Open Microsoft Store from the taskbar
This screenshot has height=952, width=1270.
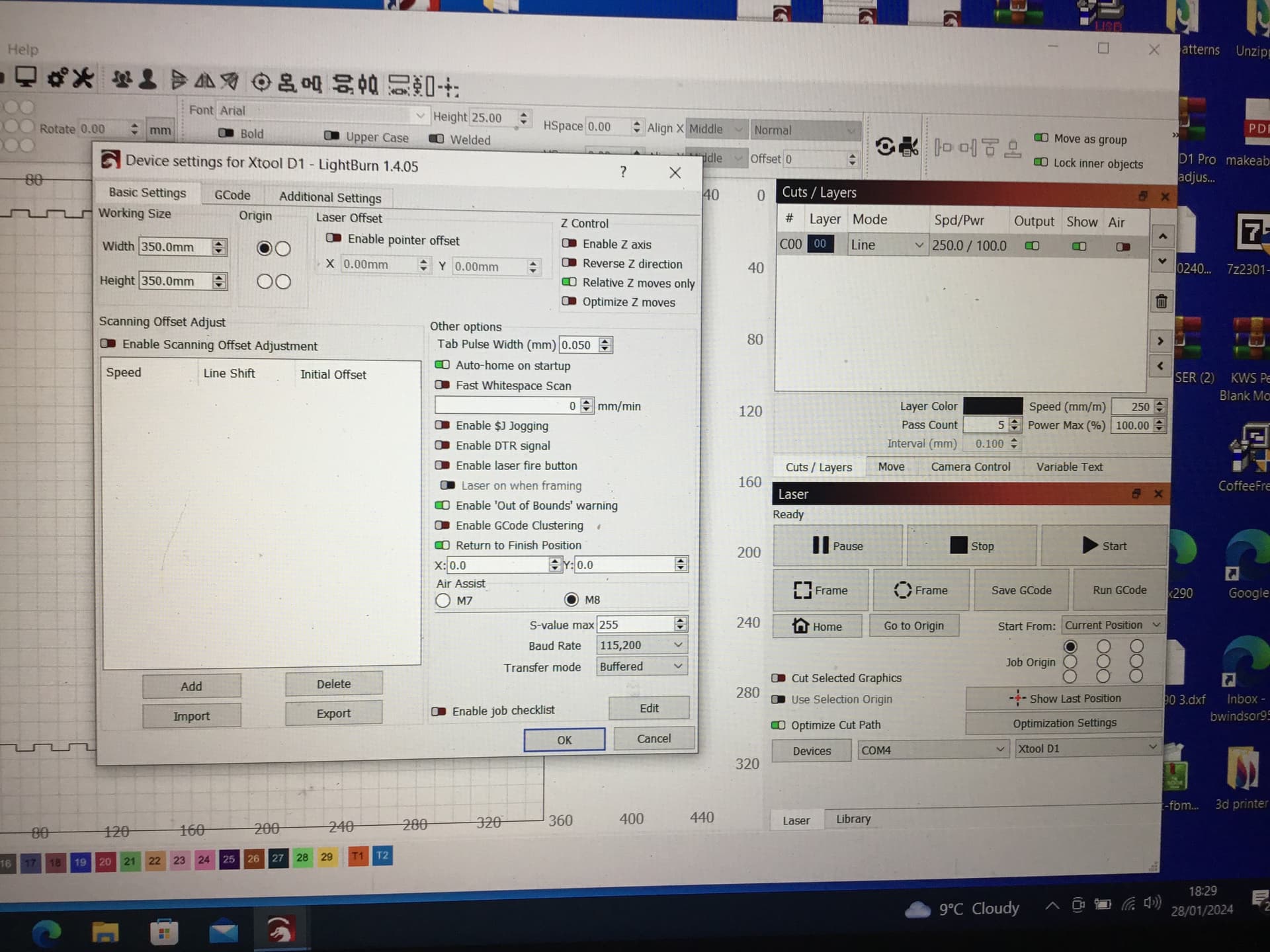164,933
